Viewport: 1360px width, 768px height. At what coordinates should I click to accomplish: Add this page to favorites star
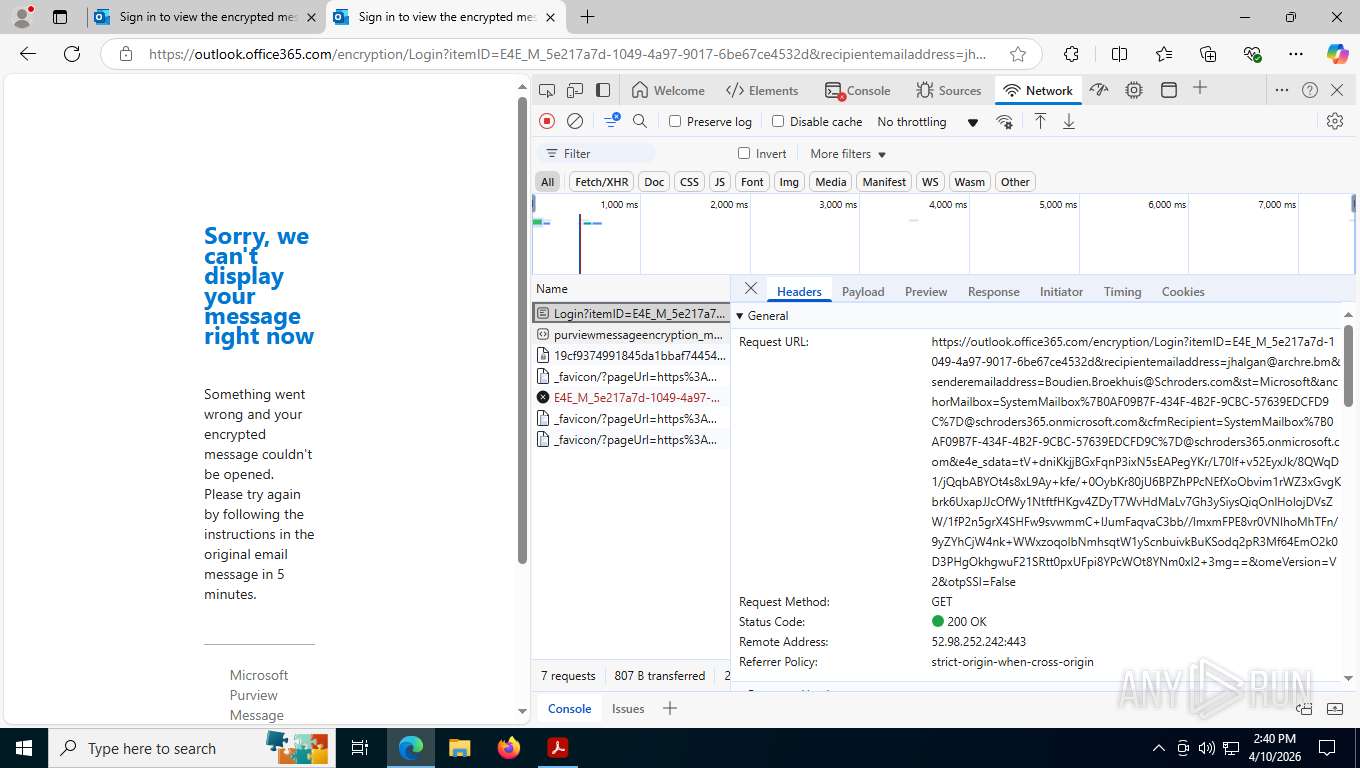pos(1018,54)
